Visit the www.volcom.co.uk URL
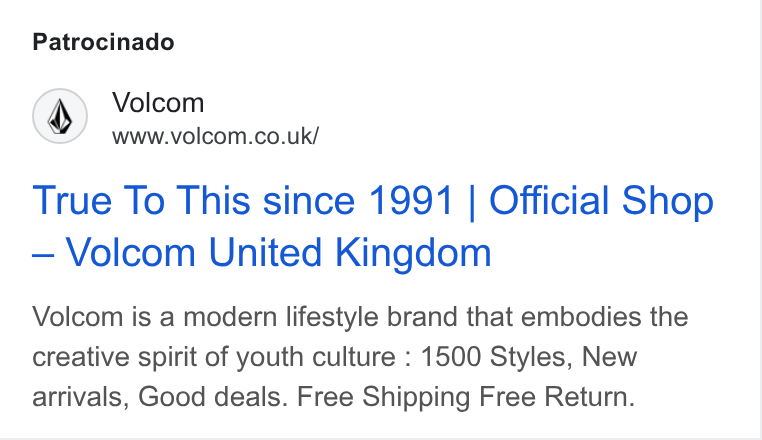Image resolution: width=762 pixels, height=440 pixels. [215, 136]
